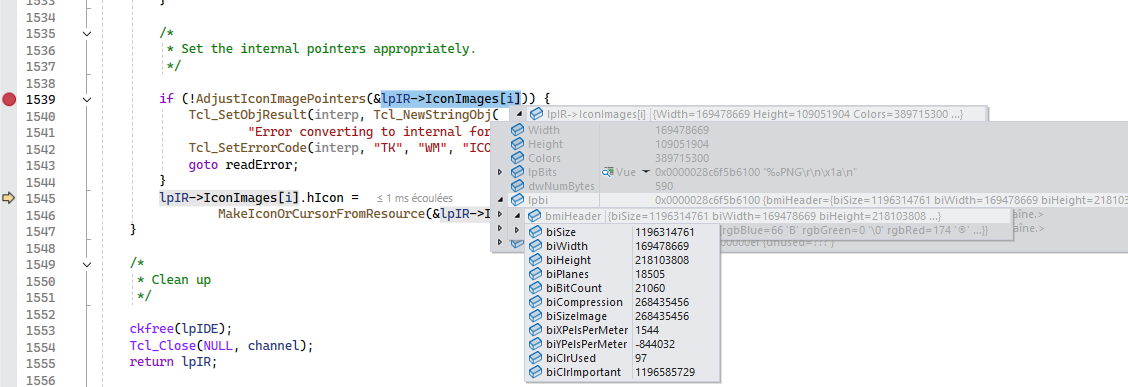1128x387 pixels.
Task: Collapse the code block at line 1535
Action: 87,34
